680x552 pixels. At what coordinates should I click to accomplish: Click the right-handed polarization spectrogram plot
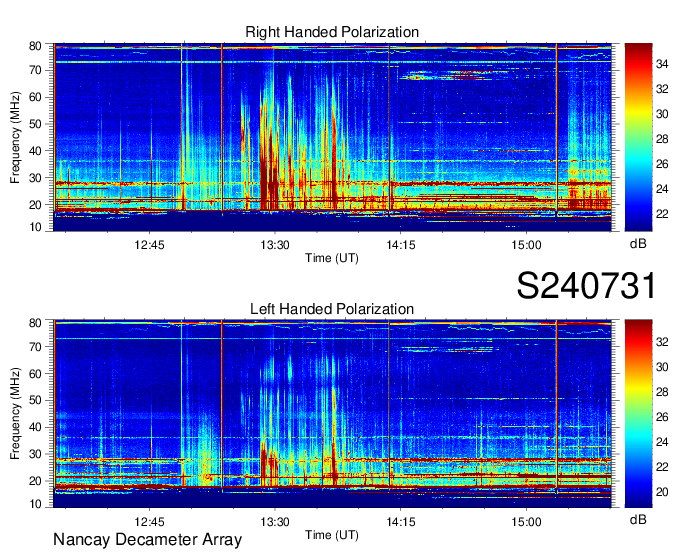332,137
